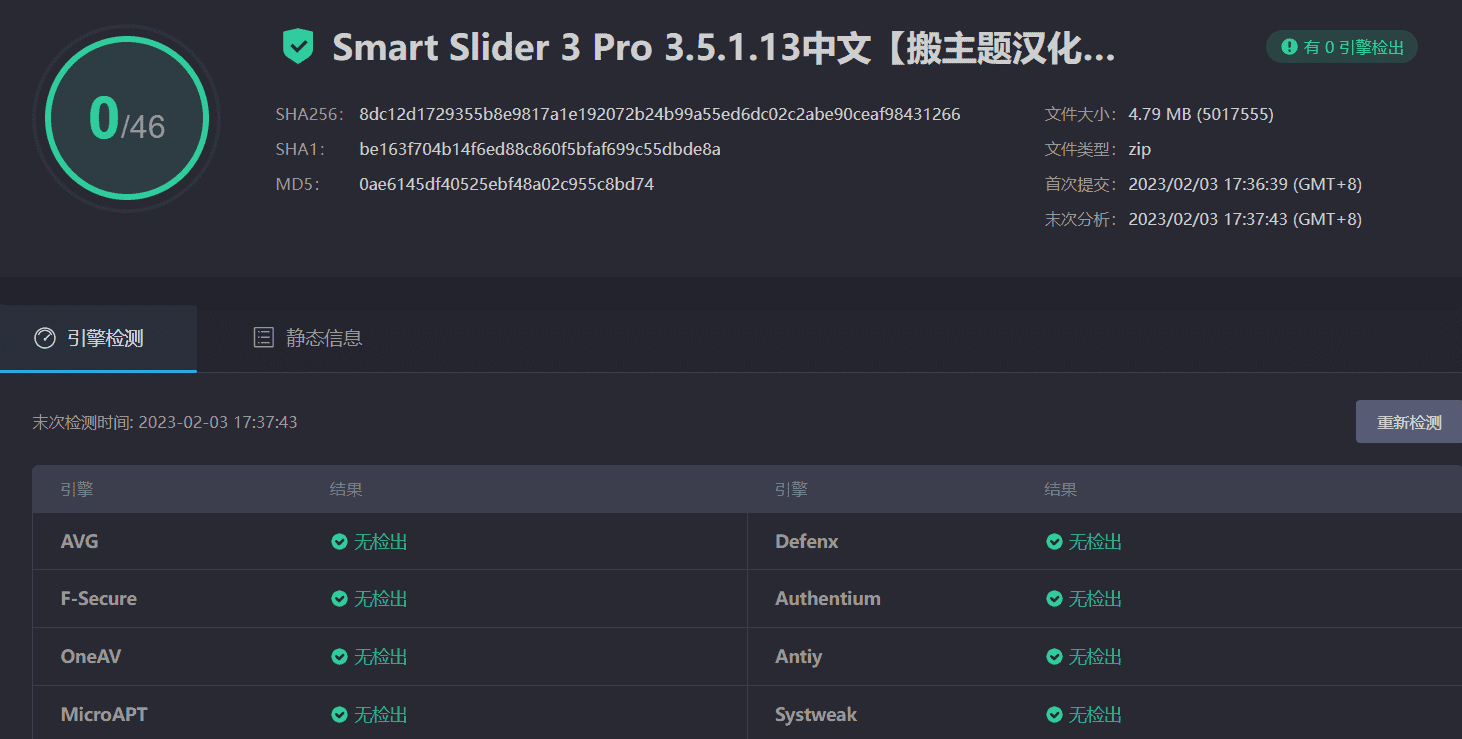
Task: Click the 首次提交 timestamp 17:36:39
Action: point(1245,185)
